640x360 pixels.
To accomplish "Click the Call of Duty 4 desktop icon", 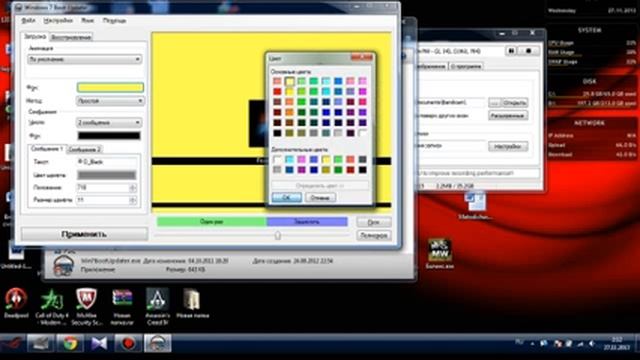I will tap(52, 306).
